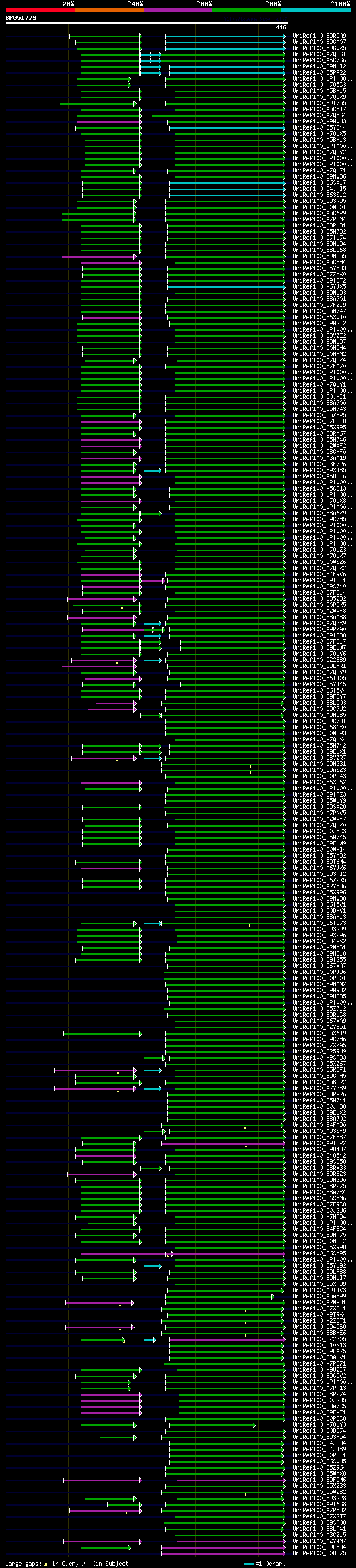Select hit label UniRef100_Q9LFB8

point(319,1271)
